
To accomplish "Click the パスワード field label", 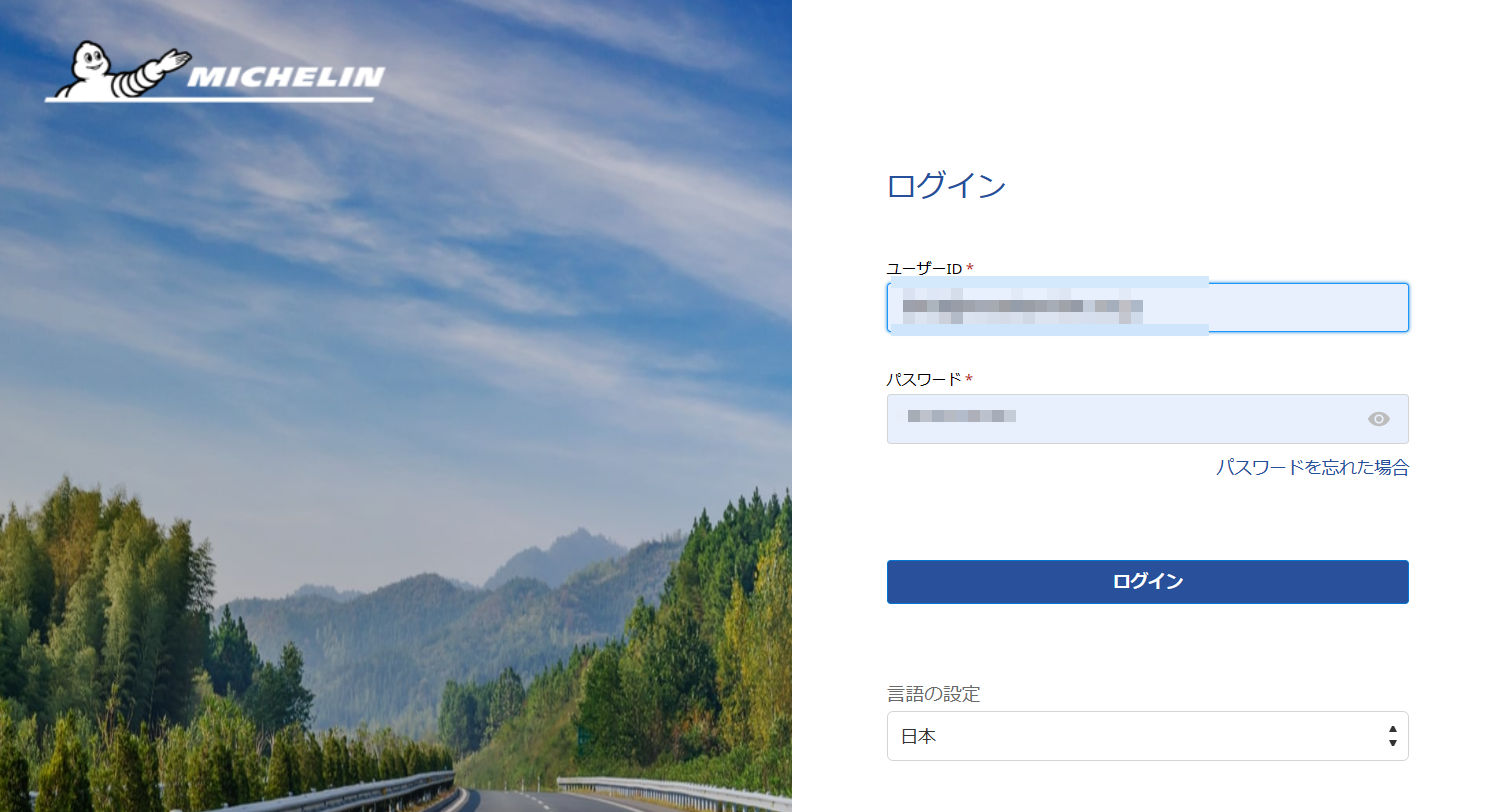I will pos(924,379).
